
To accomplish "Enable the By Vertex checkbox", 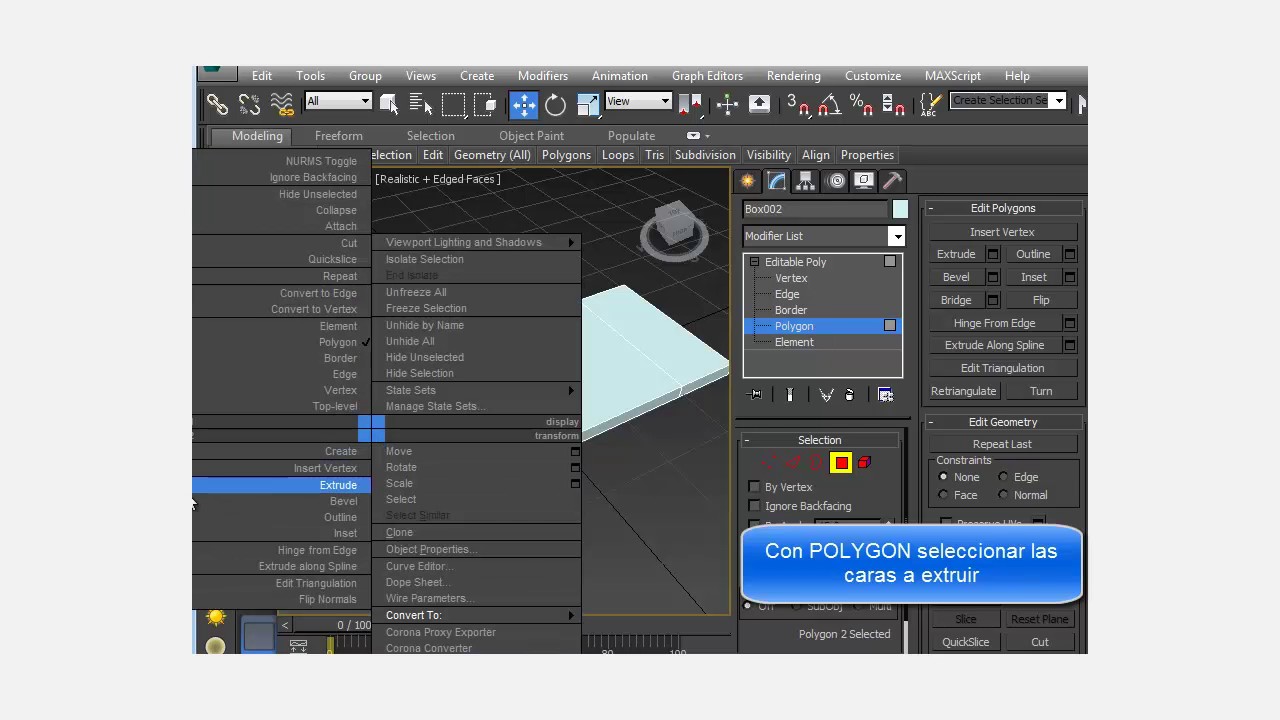I will (755, 487).
